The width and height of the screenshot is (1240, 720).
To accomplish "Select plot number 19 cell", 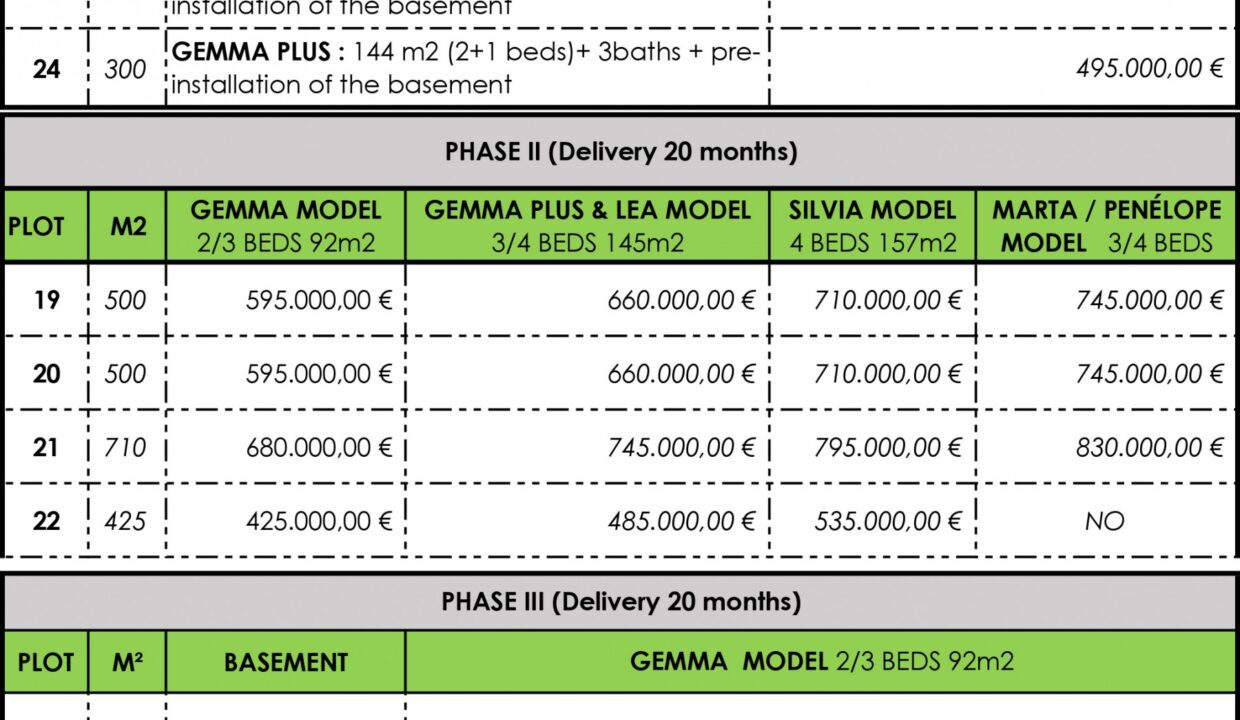I will tap(47, 300).
